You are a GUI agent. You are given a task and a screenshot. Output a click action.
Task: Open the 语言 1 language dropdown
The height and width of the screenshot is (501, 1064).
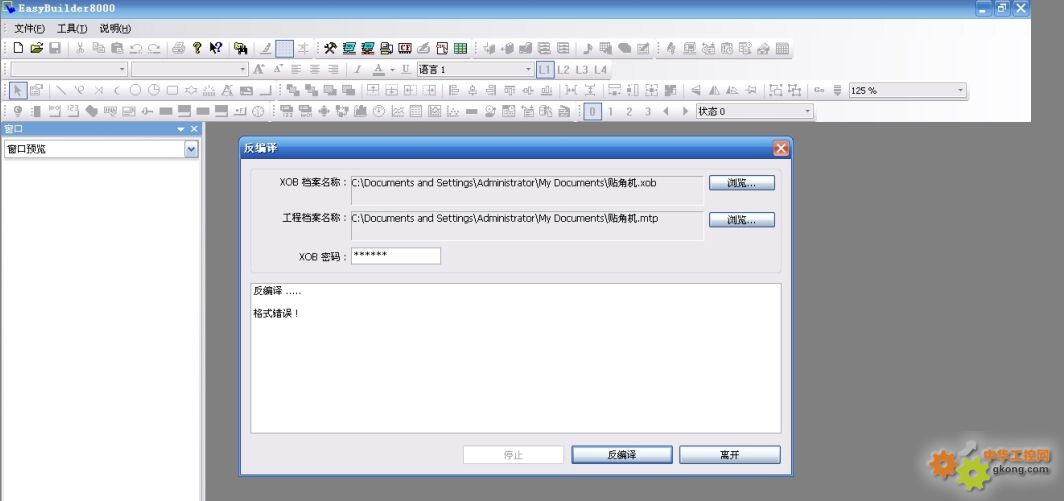click(529, 69)
